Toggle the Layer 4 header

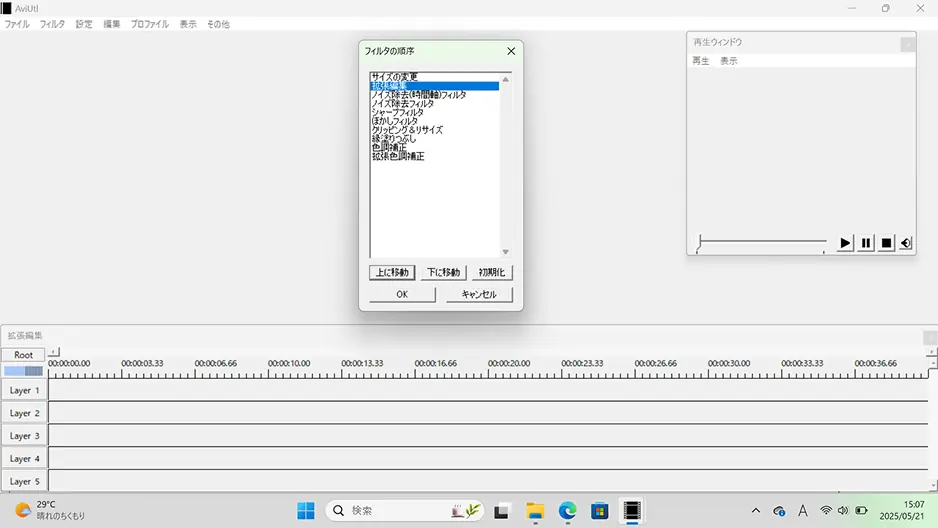pos(24,458)
